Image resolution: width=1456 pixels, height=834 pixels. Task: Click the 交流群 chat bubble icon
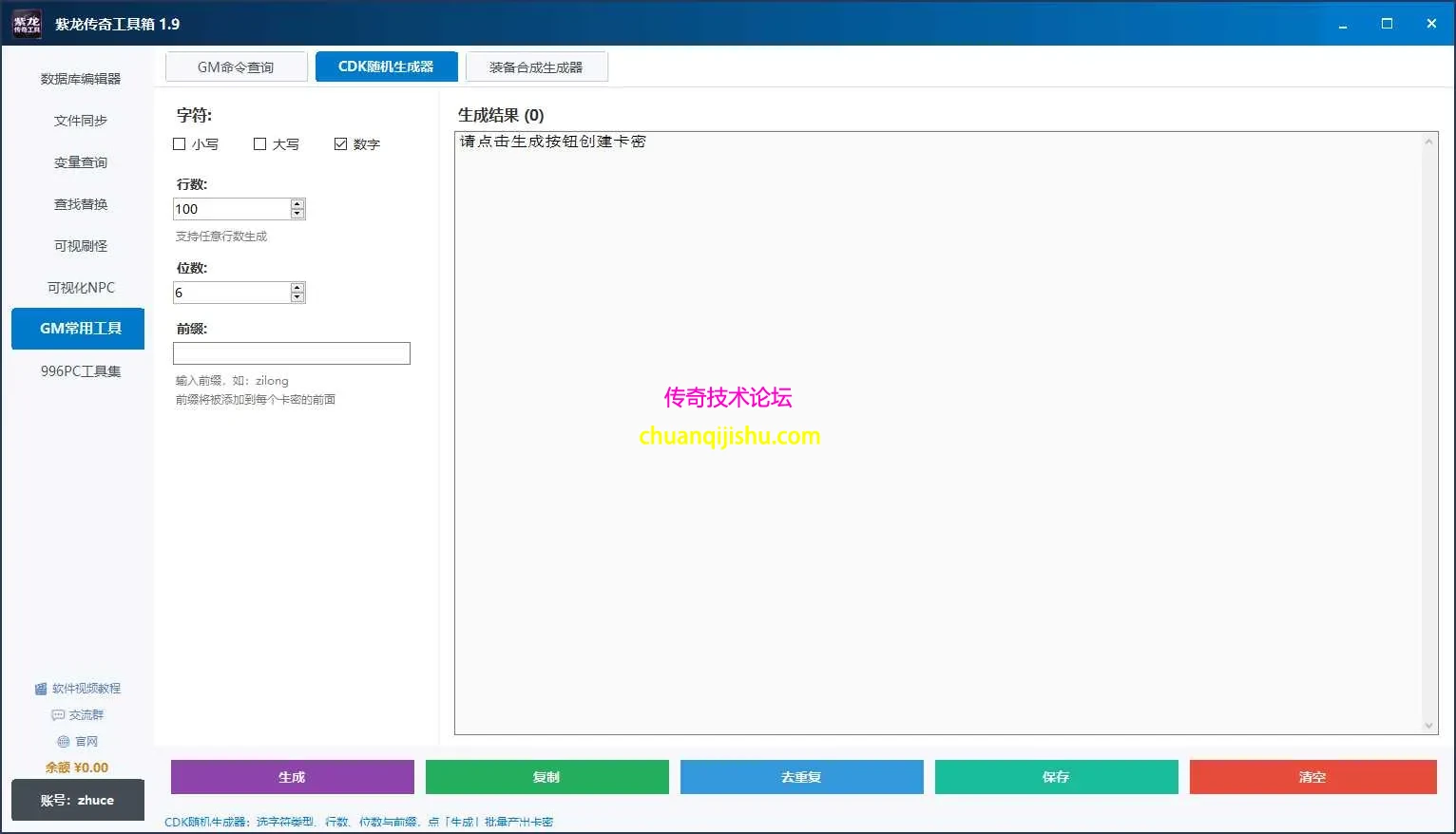[x=58, y=715]
